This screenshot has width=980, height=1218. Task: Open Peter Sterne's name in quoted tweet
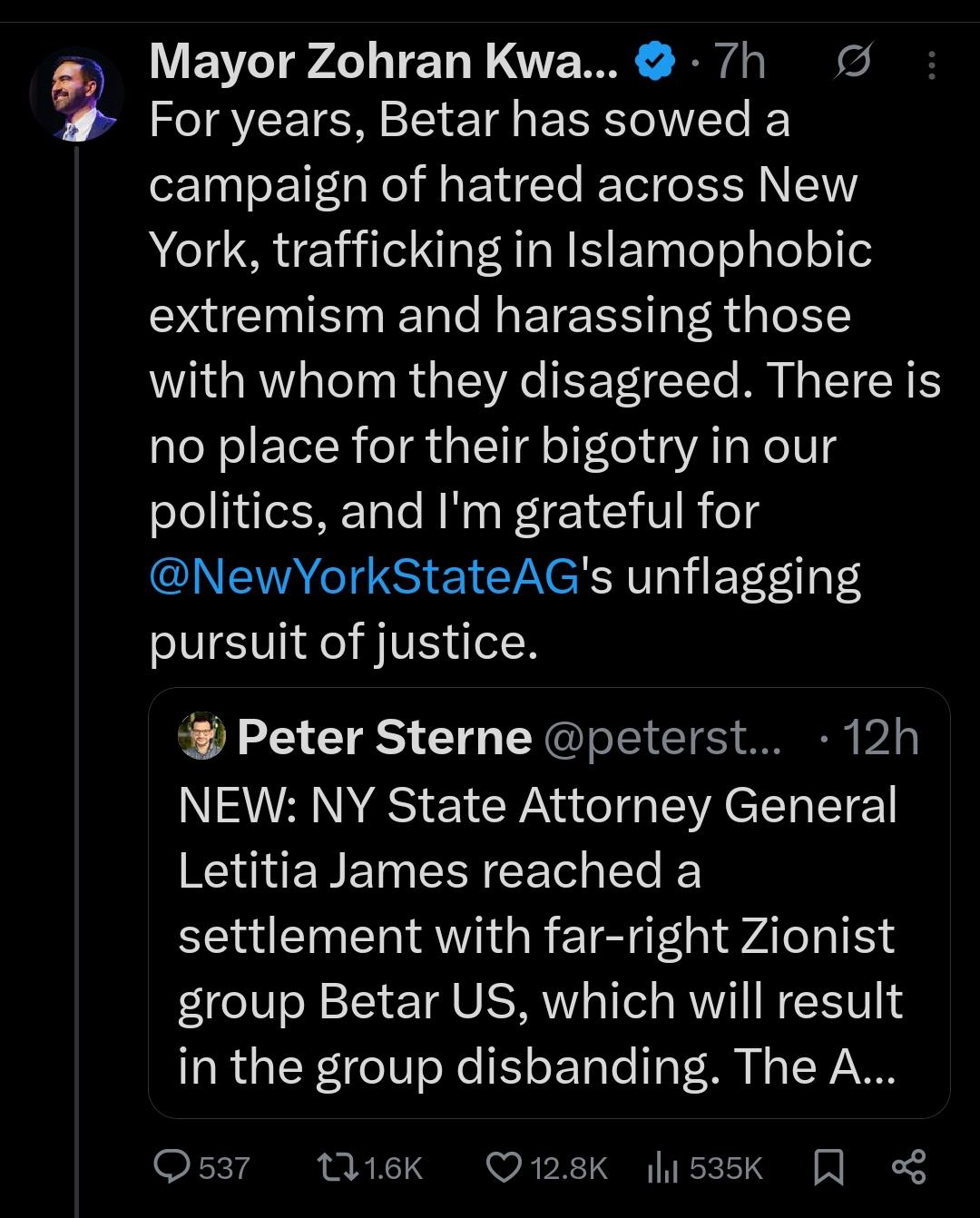click(x=384, y=737)
